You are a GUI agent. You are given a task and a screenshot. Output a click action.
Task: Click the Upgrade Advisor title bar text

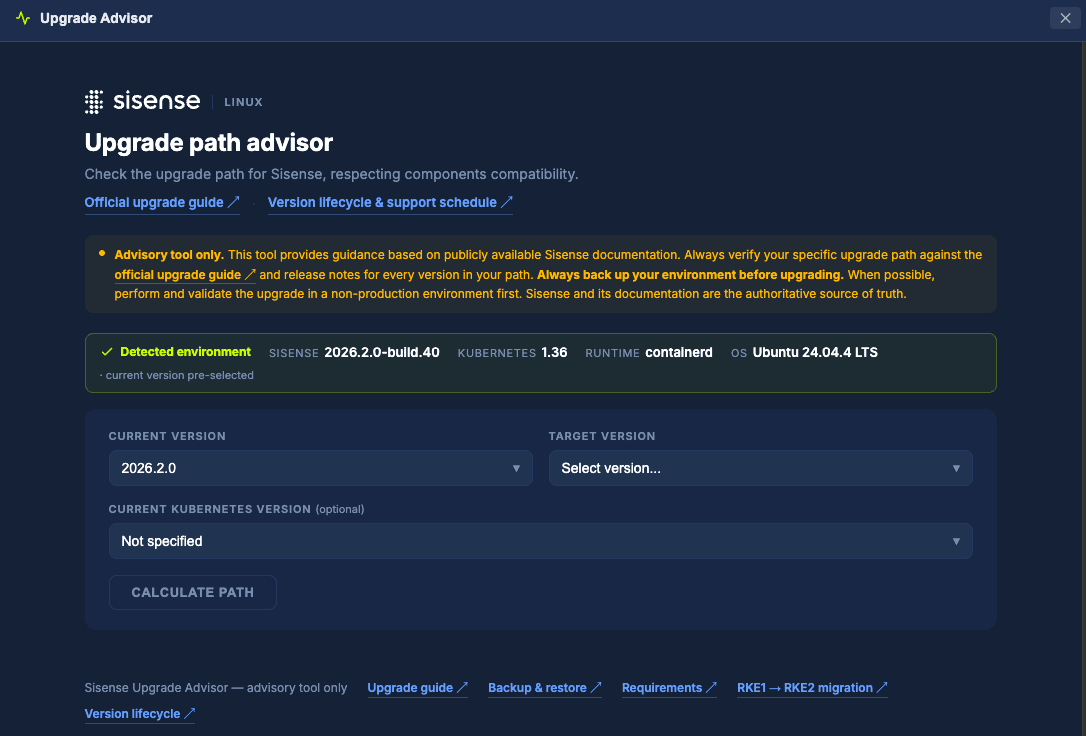click(96, 19)
